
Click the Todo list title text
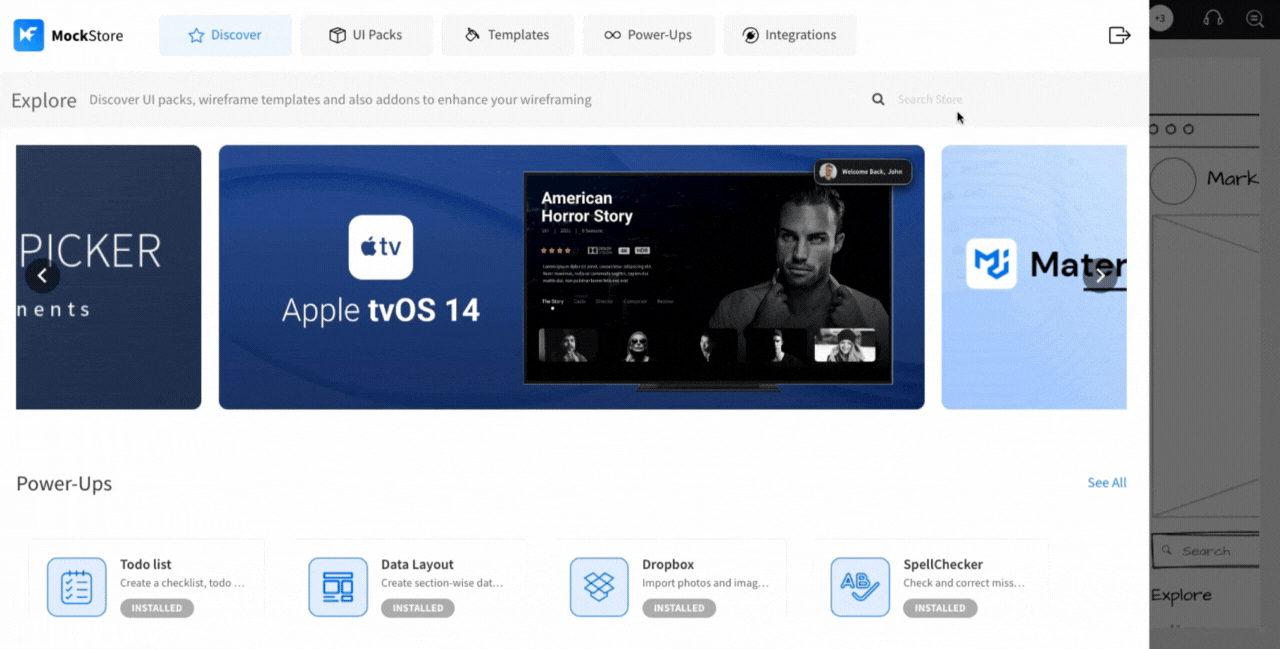coord(146,564)
